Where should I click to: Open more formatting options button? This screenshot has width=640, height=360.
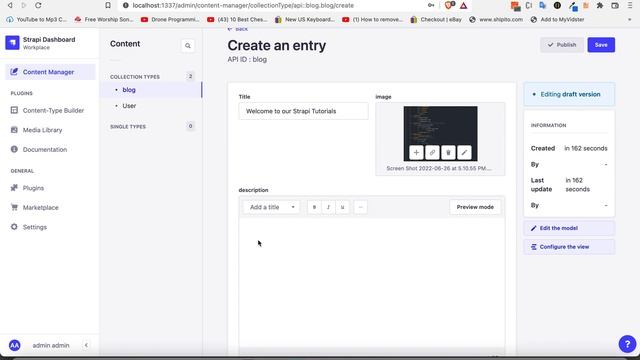(x=360, y=207)
